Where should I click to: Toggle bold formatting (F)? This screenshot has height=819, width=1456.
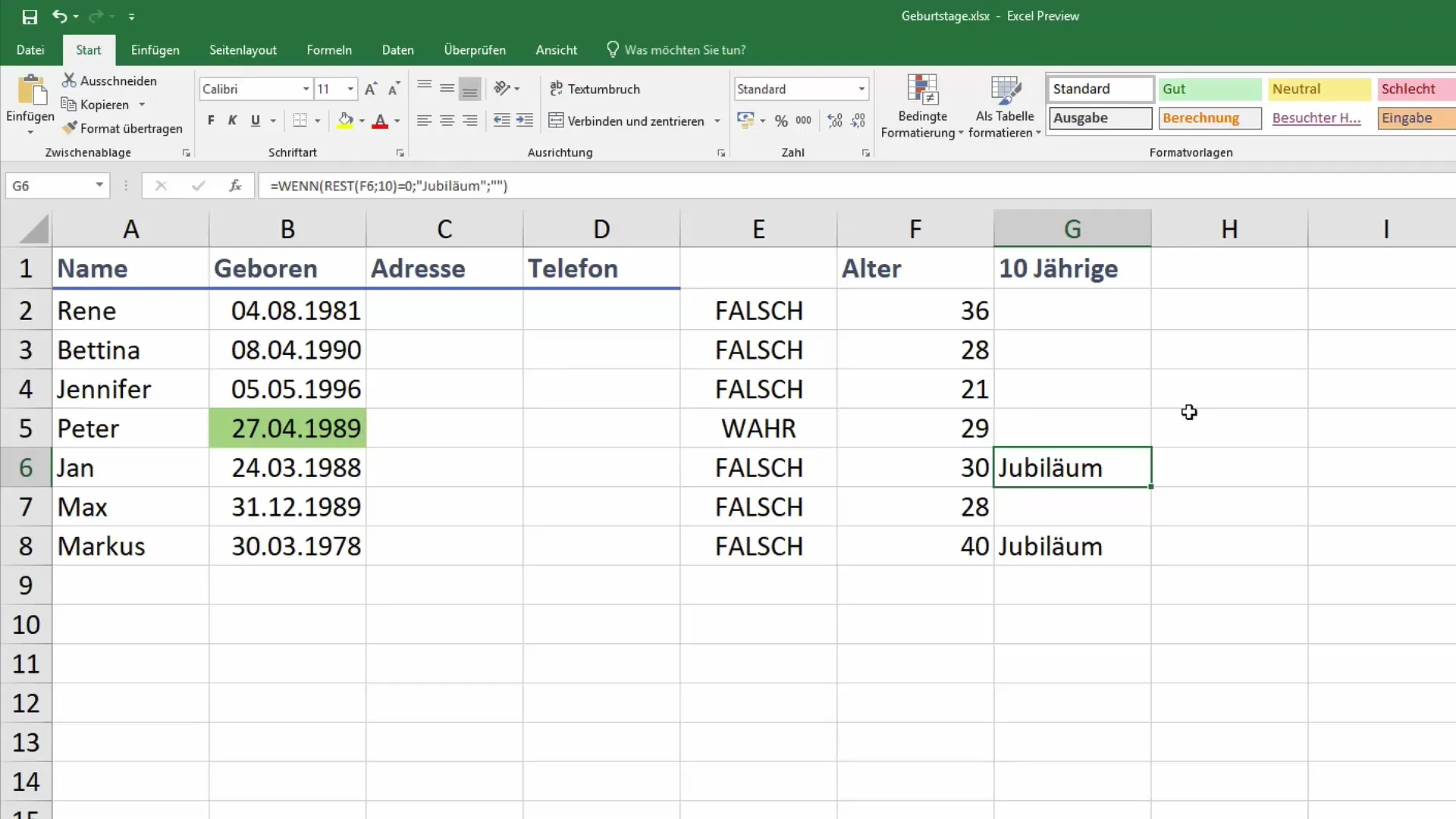point(211,121)
